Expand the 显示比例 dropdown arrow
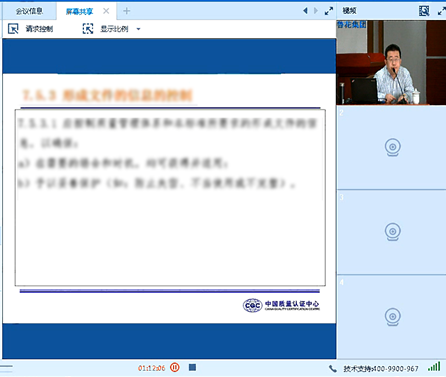The width and height of the screenshot is (446, 377). pyautogui.click(x=138, y=29)
